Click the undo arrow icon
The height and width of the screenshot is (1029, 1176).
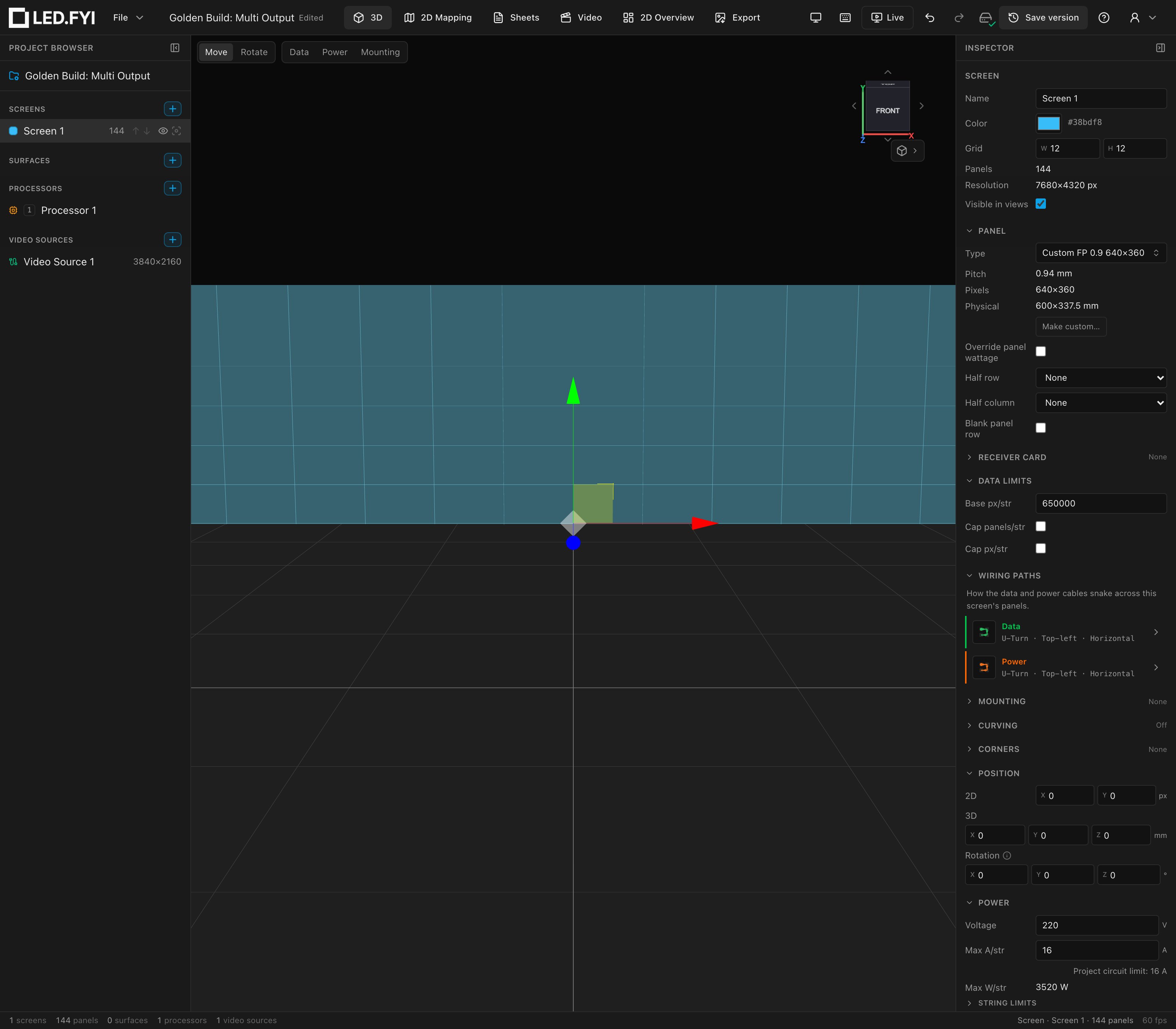point(930,18)
